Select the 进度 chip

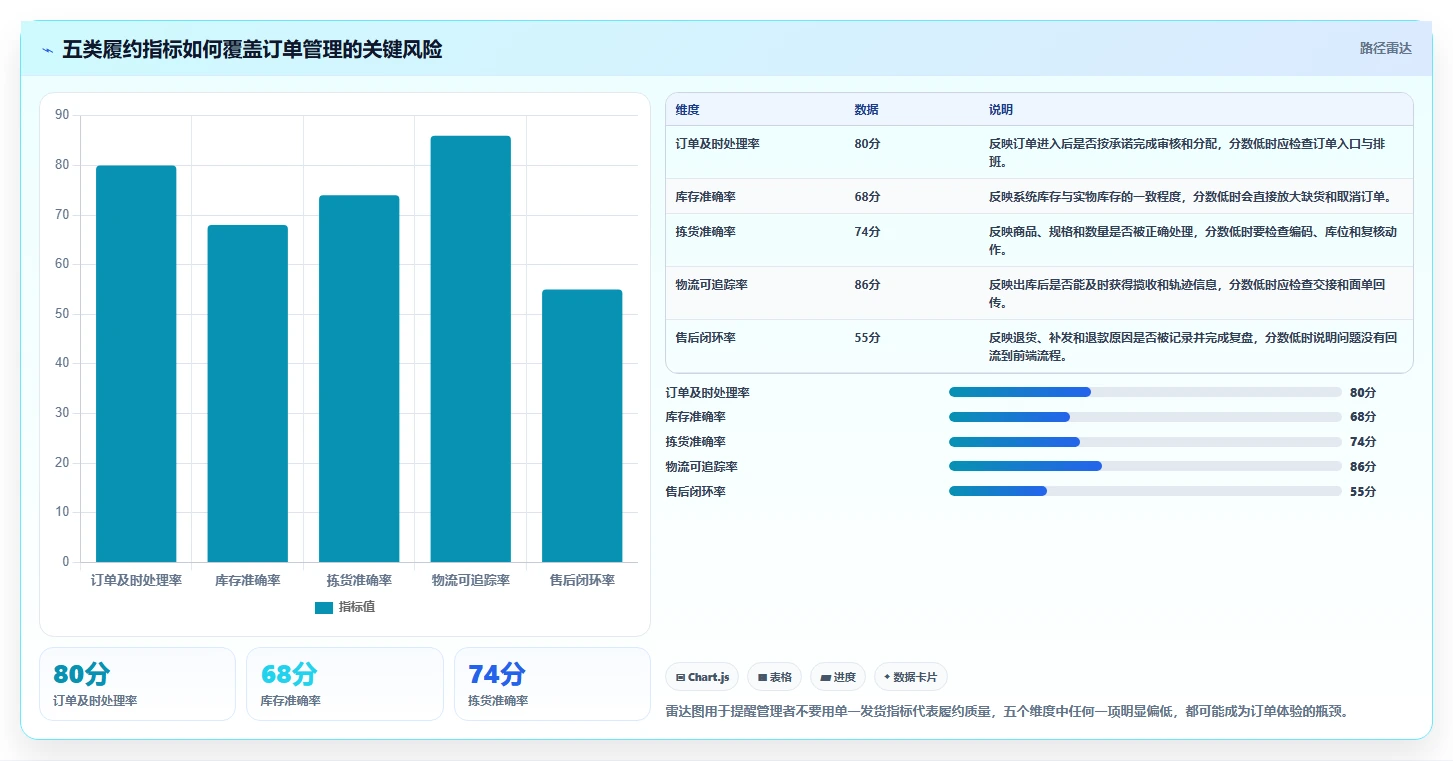tap(838, 677)
